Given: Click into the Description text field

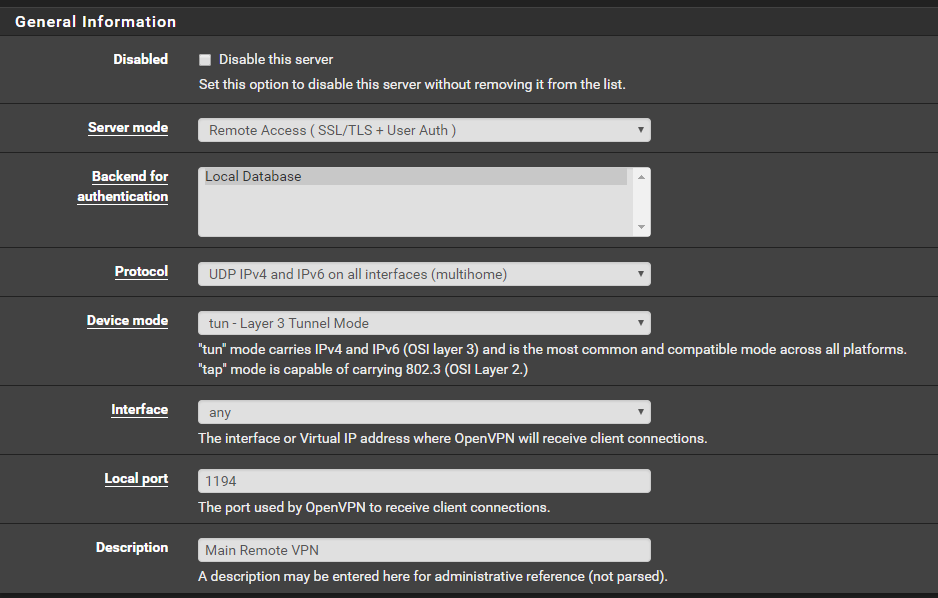Looking at the screenshot, I should point(424,550).
